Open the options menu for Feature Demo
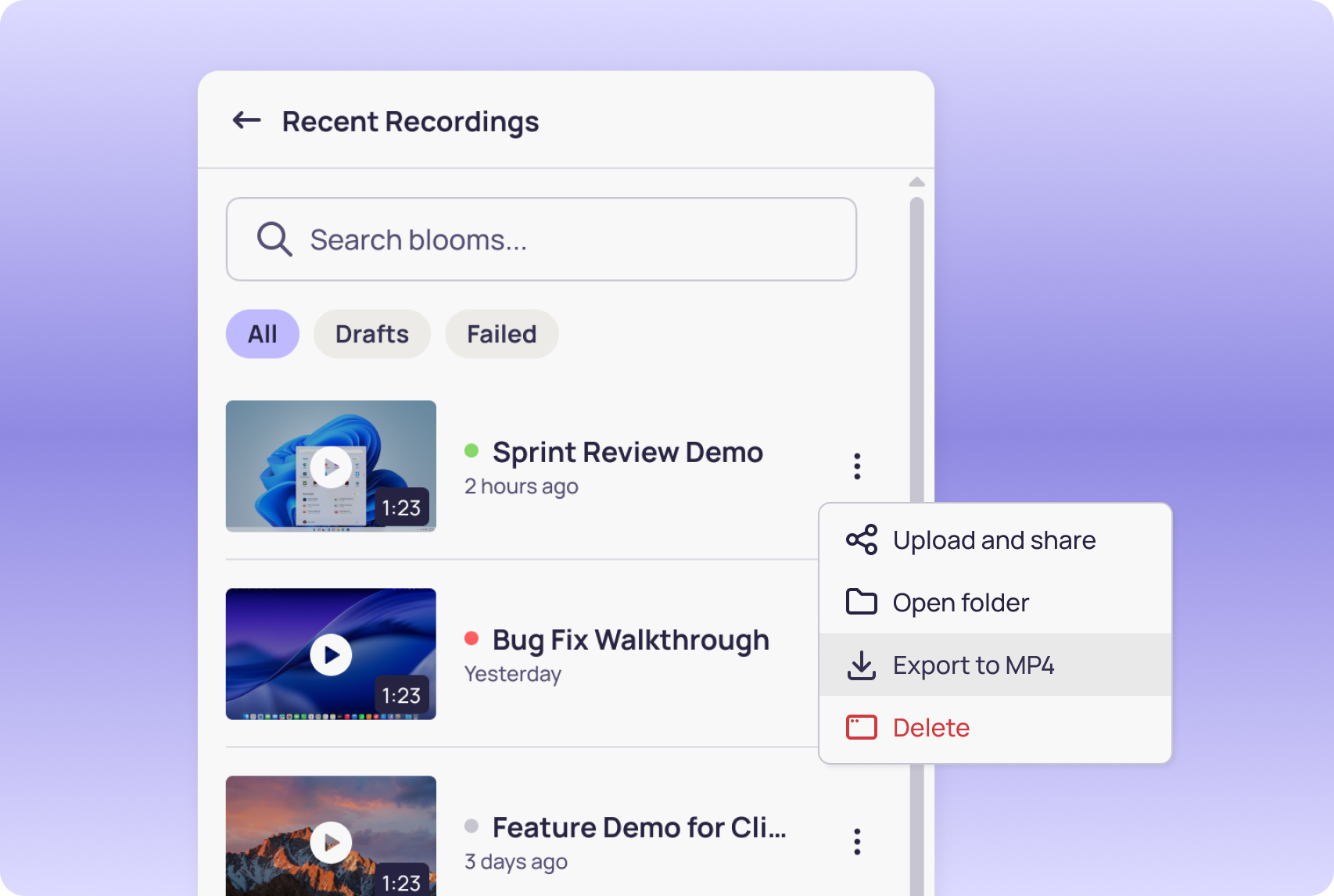 (x=857, y=842)
